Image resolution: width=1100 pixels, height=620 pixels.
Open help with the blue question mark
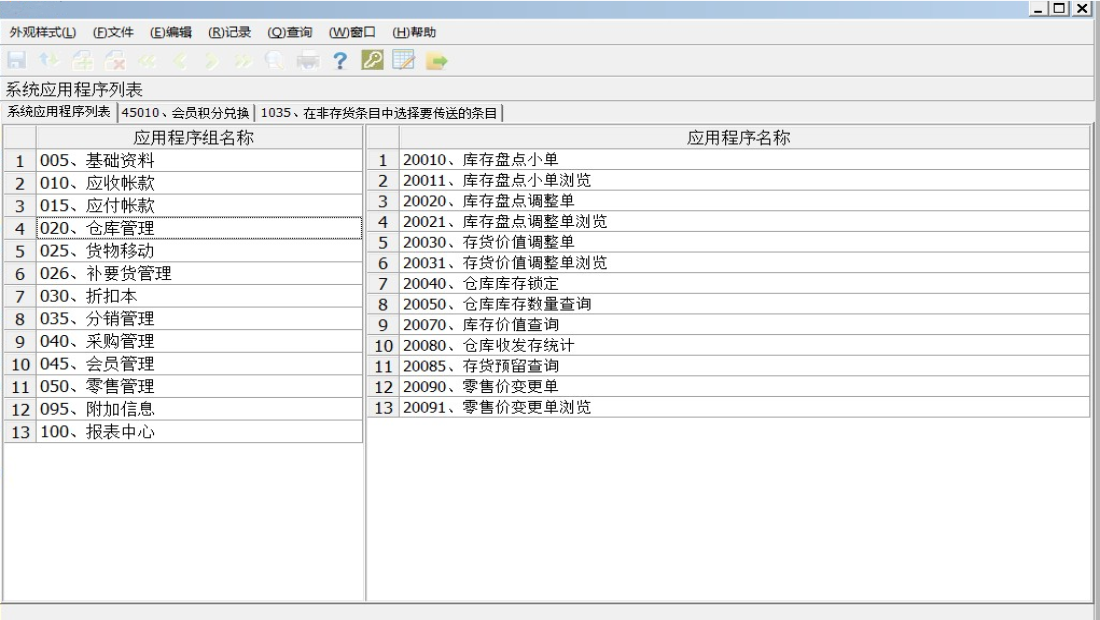tap(340, 61)
